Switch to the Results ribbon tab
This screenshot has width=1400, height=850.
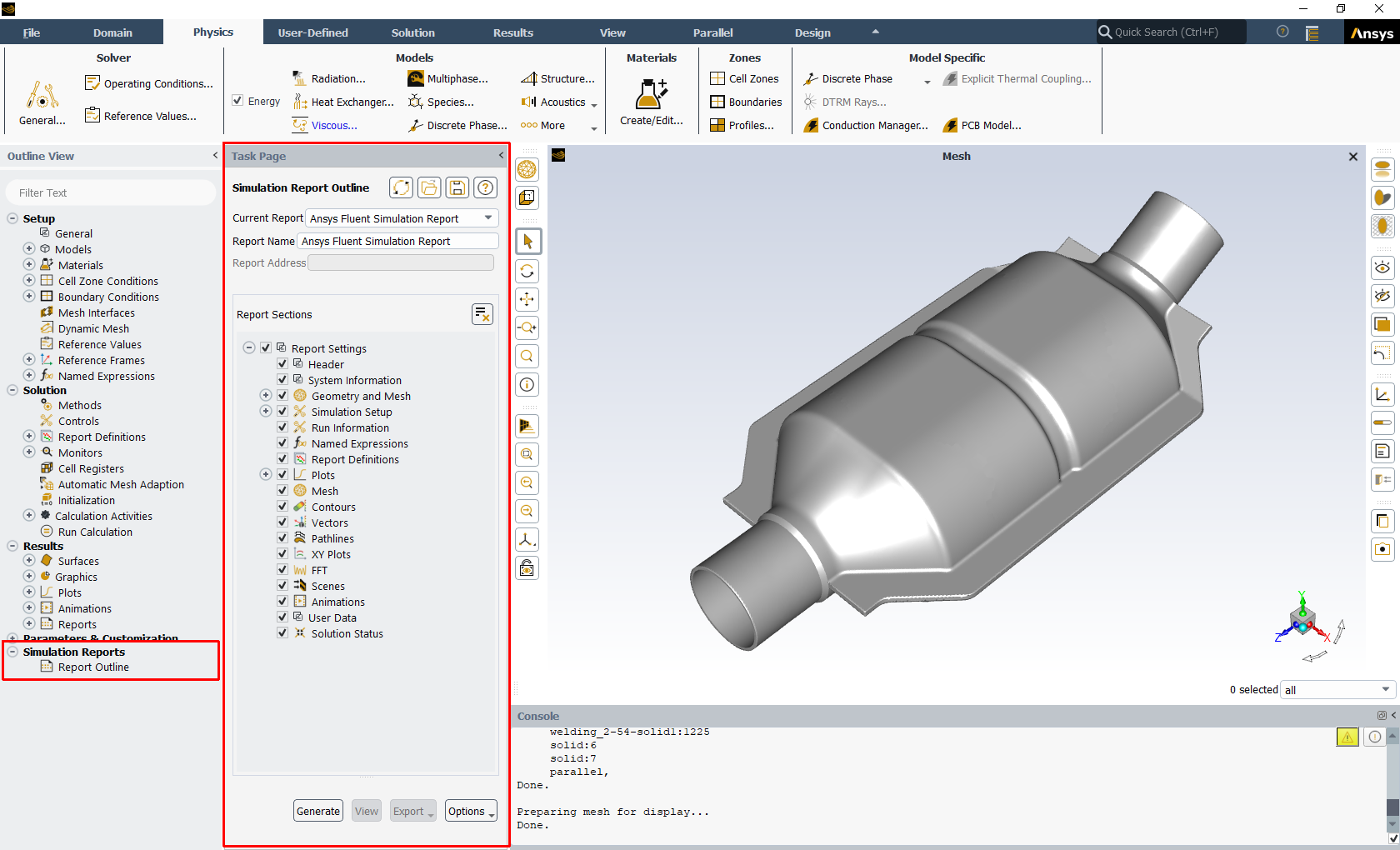pyautogui.click(x=512, y=32)
